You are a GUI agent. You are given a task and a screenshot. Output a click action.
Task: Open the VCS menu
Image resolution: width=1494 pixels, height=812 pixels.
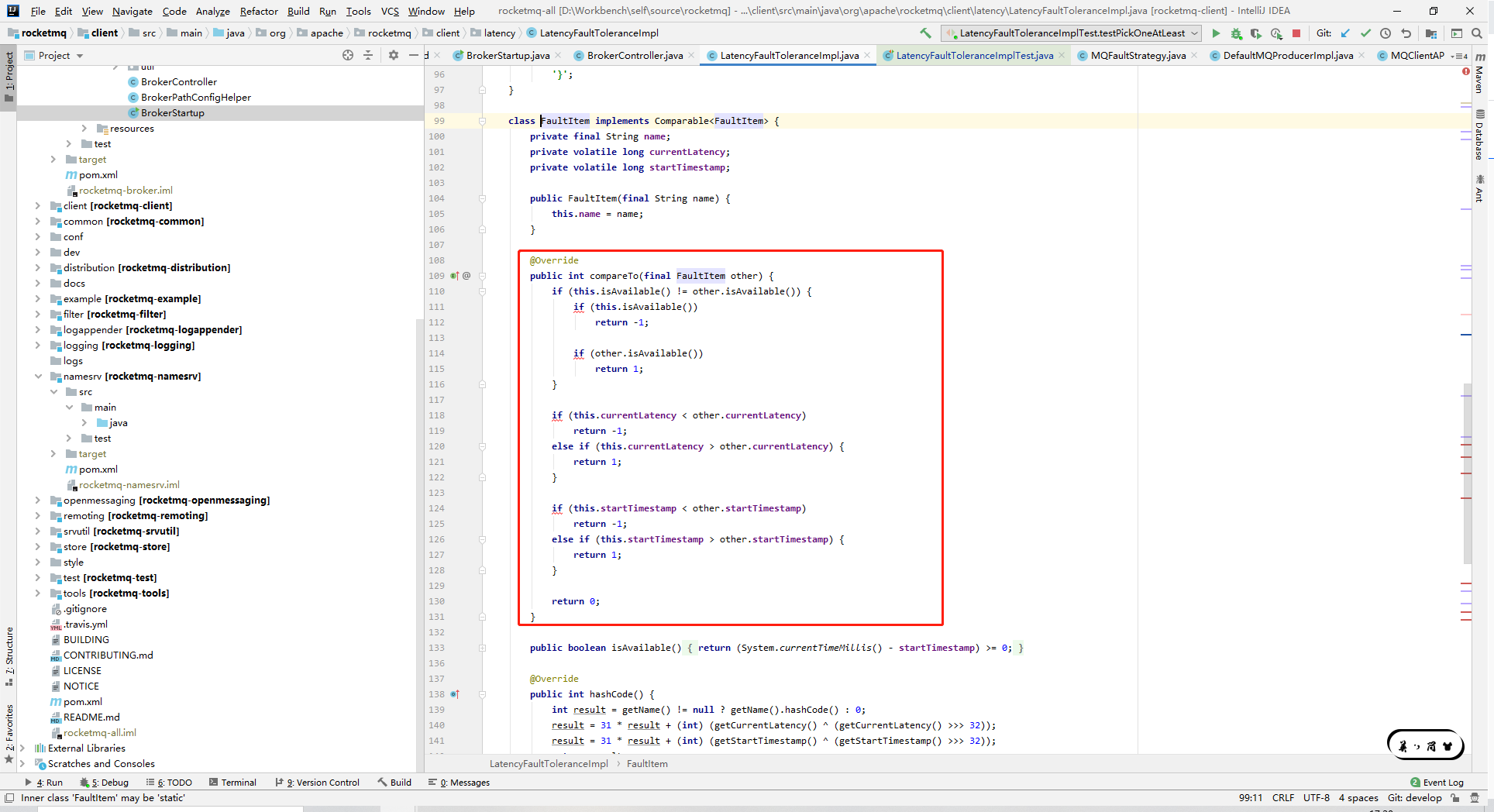(x=390, y=11)
